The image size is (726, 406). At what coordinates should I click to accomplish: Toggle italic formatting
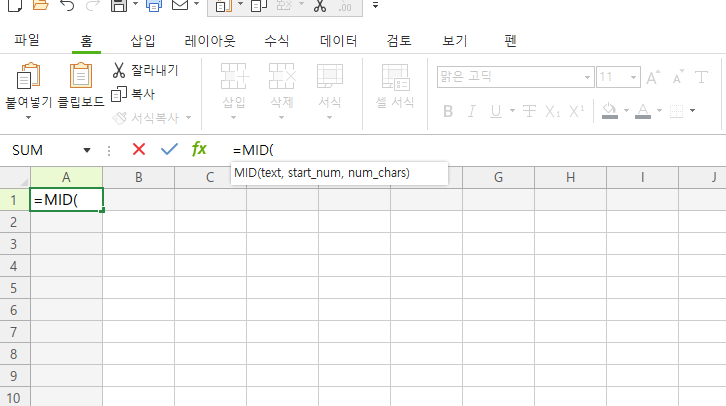tap(471, 111)
